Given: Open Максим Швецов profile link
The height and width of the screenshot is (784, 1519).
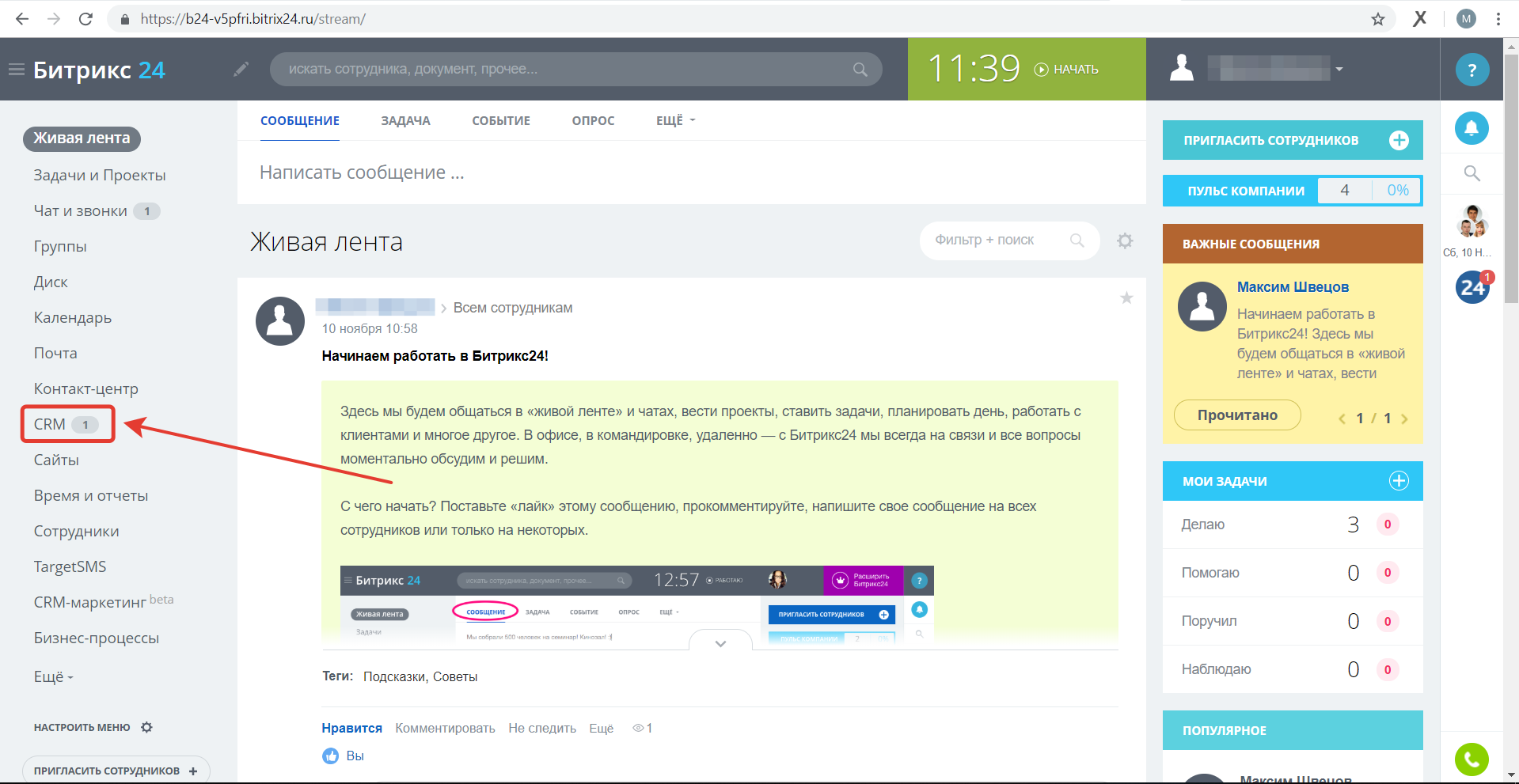Looking at the screenshot, I should point(1293,287).
